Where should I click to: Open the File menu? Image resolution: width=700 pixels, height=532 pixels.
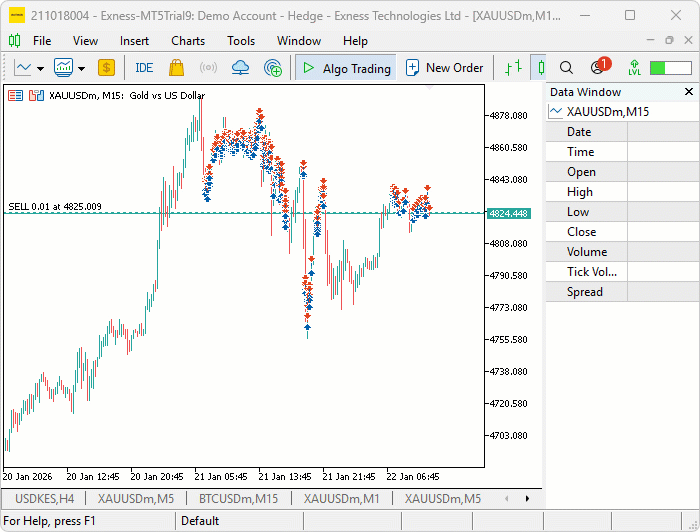[x=42, y=41]
